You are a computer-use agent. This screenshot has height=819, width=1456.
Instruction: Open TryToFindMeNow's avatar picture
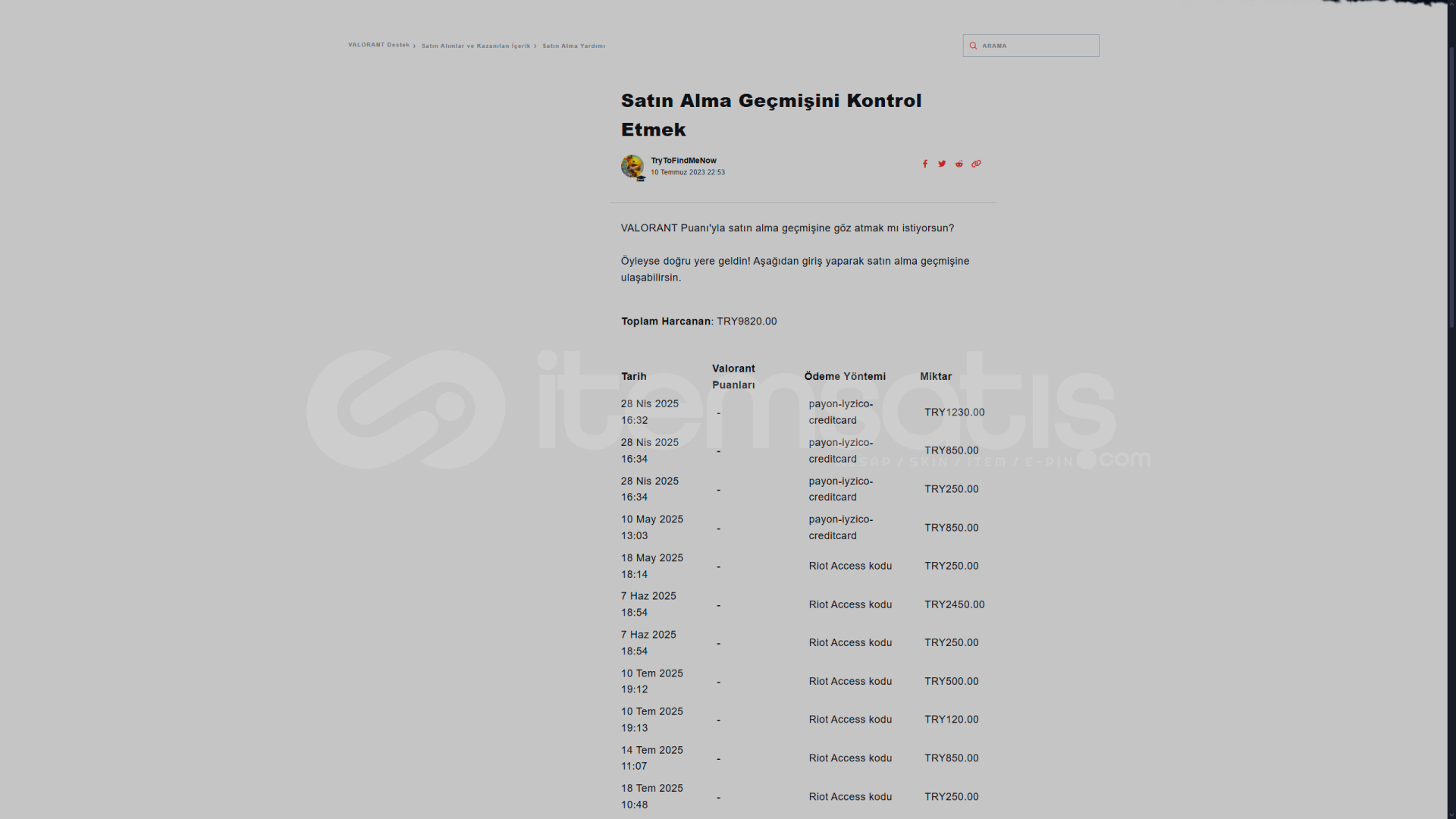click(x=632, y=166)
